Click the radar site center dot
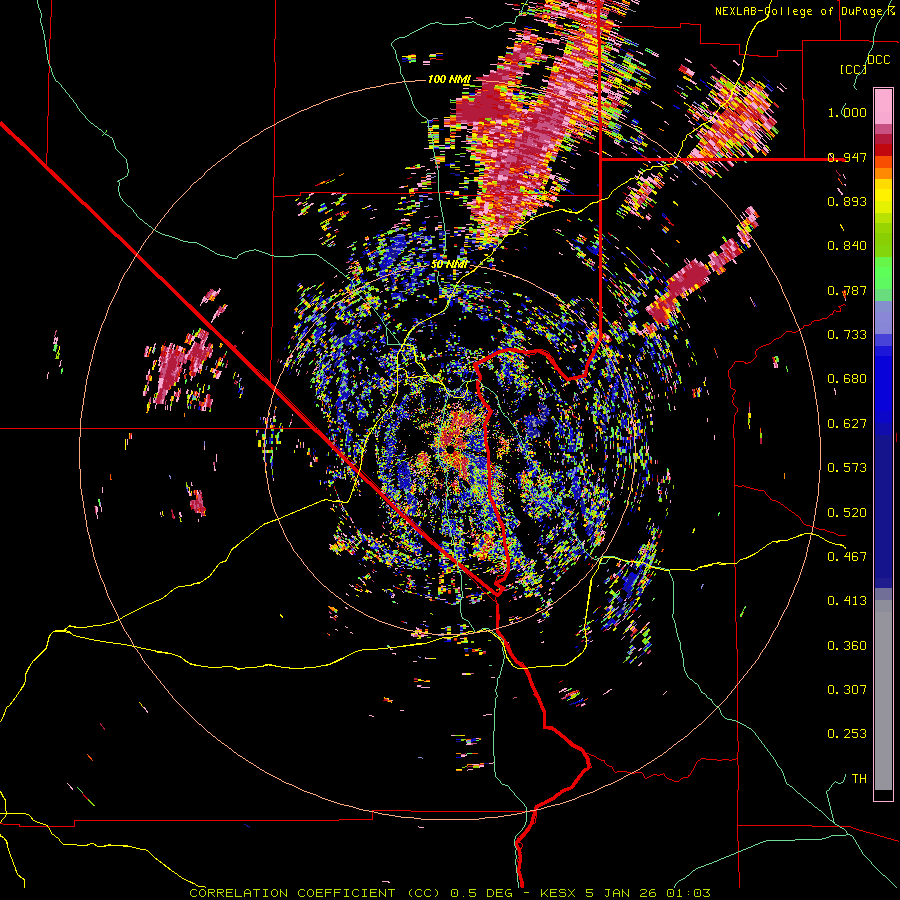The height and width of the screenshot is (900, 900). [451, 448]
